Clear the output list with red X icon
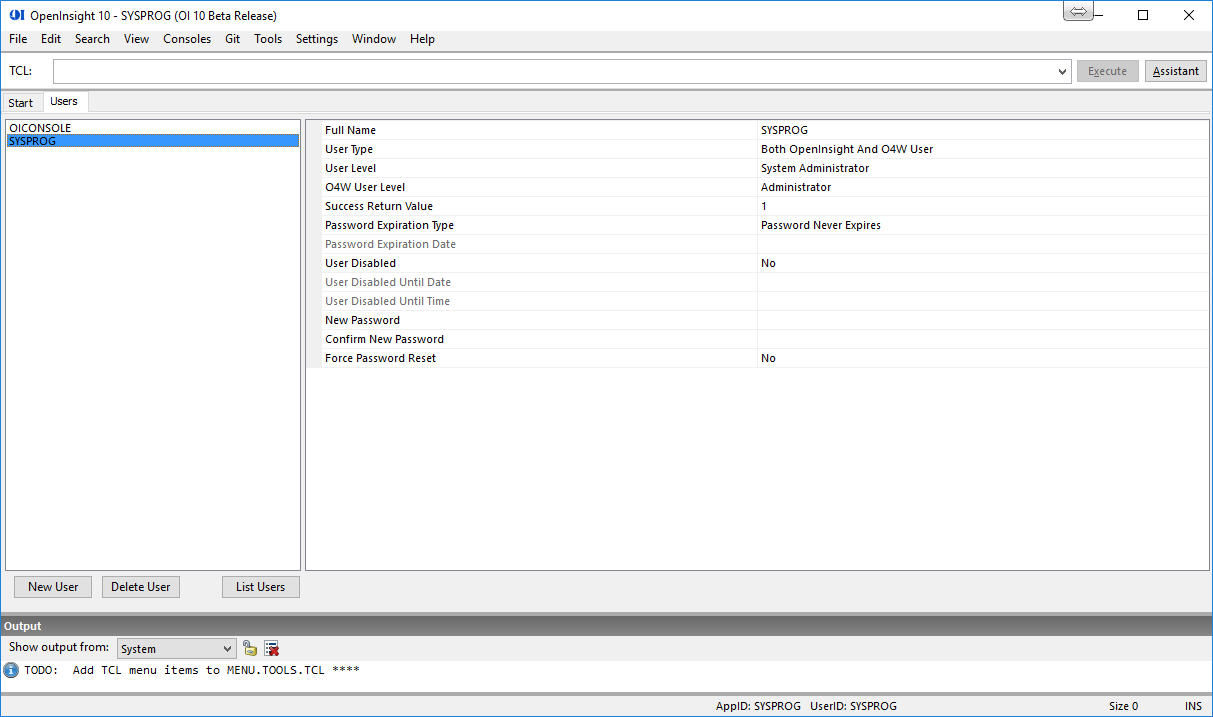This screenshot has width=1213, height=717. (271, 648)
